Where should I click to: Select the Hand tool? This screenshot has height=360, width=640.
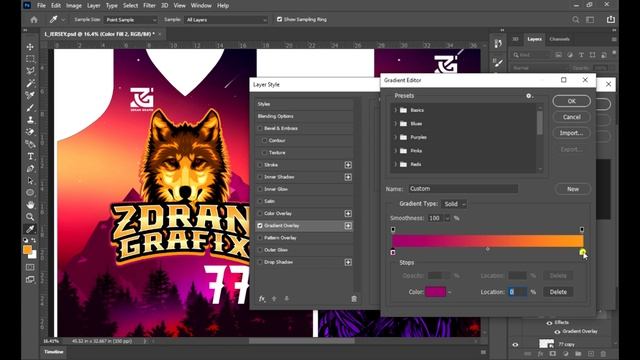point(30,204)
